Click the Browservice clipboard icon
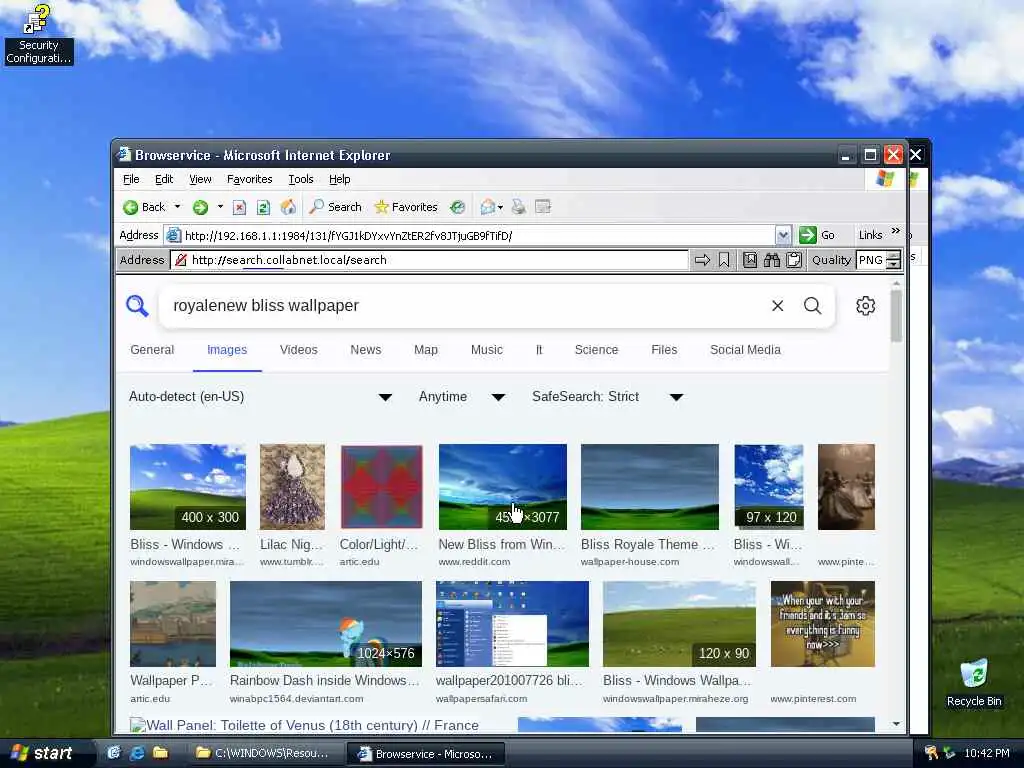Image resolution: width=1024 pixels, height=768 pixels. coord(794,260)
